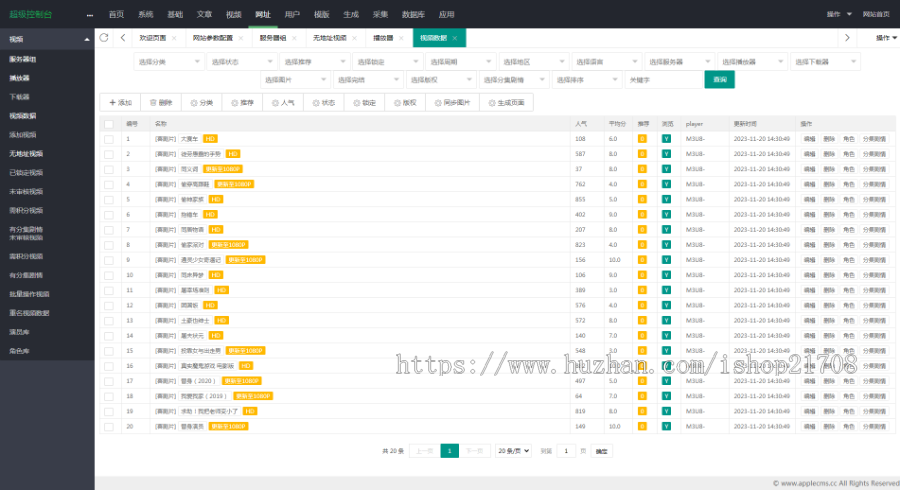Click the gear 分类 batch button

coord(202,103)
